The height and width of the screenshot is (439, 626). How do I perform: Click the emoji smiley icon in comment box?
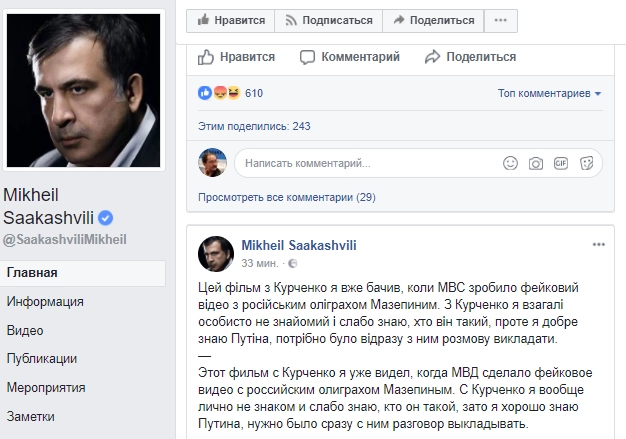[510, 162]
